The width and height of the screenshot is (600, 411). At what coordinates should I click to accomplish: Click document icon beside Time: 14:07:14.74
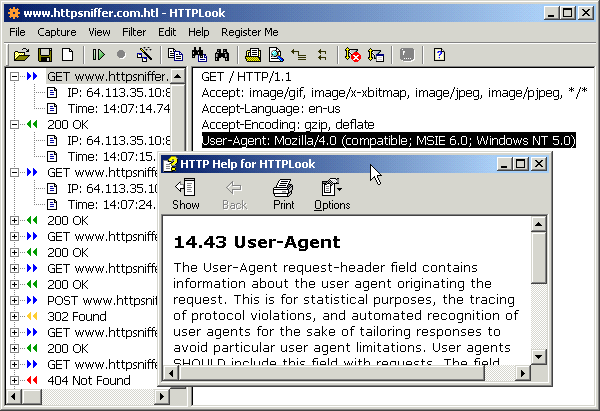coord(52,109)
